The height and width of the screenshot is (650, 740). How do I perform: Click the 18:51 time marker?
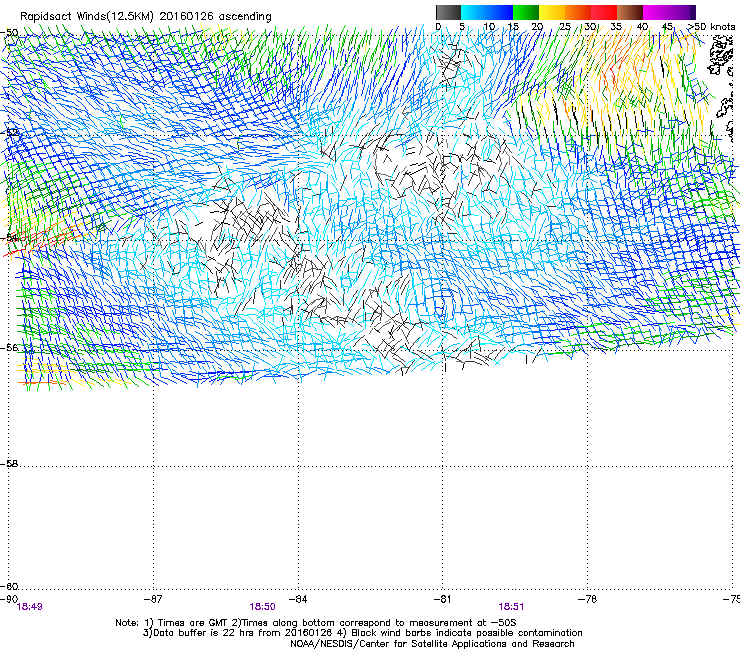pos(511,607)
